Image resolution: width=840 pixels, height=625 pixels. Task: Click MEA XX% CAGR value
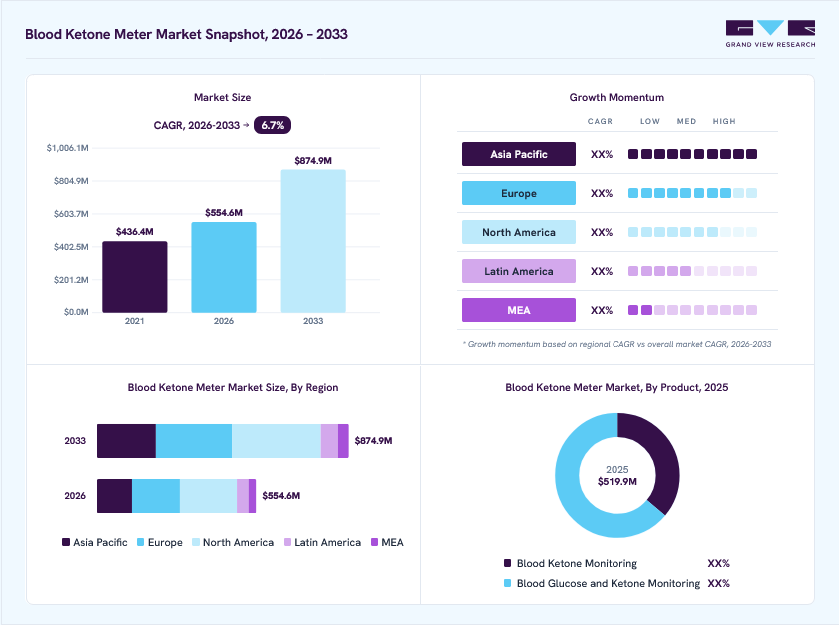(x=602, y=310)
